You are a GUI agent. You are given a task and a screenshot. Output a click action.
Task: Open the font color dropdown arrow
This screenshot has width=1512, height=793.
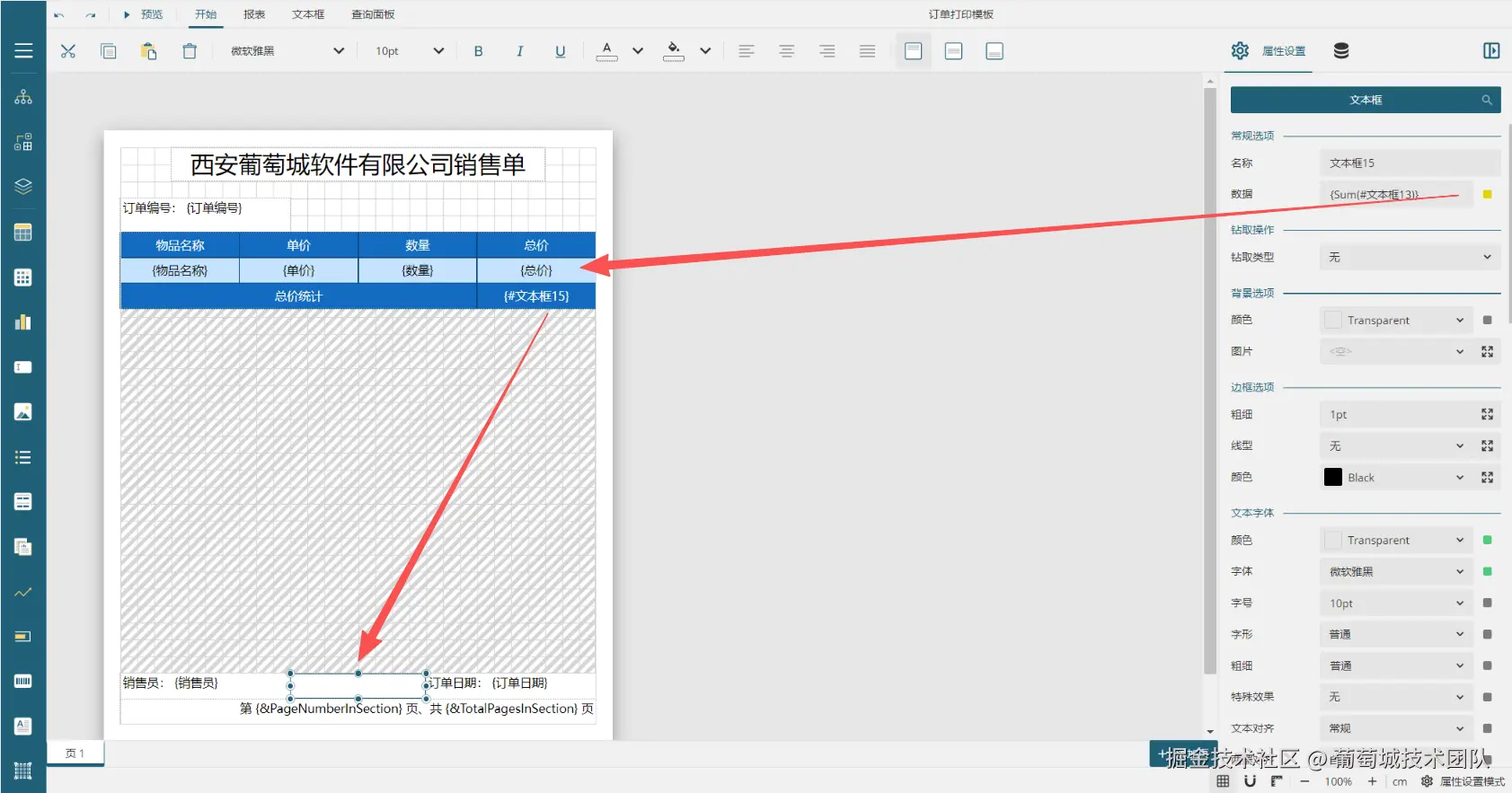[638, 51]
